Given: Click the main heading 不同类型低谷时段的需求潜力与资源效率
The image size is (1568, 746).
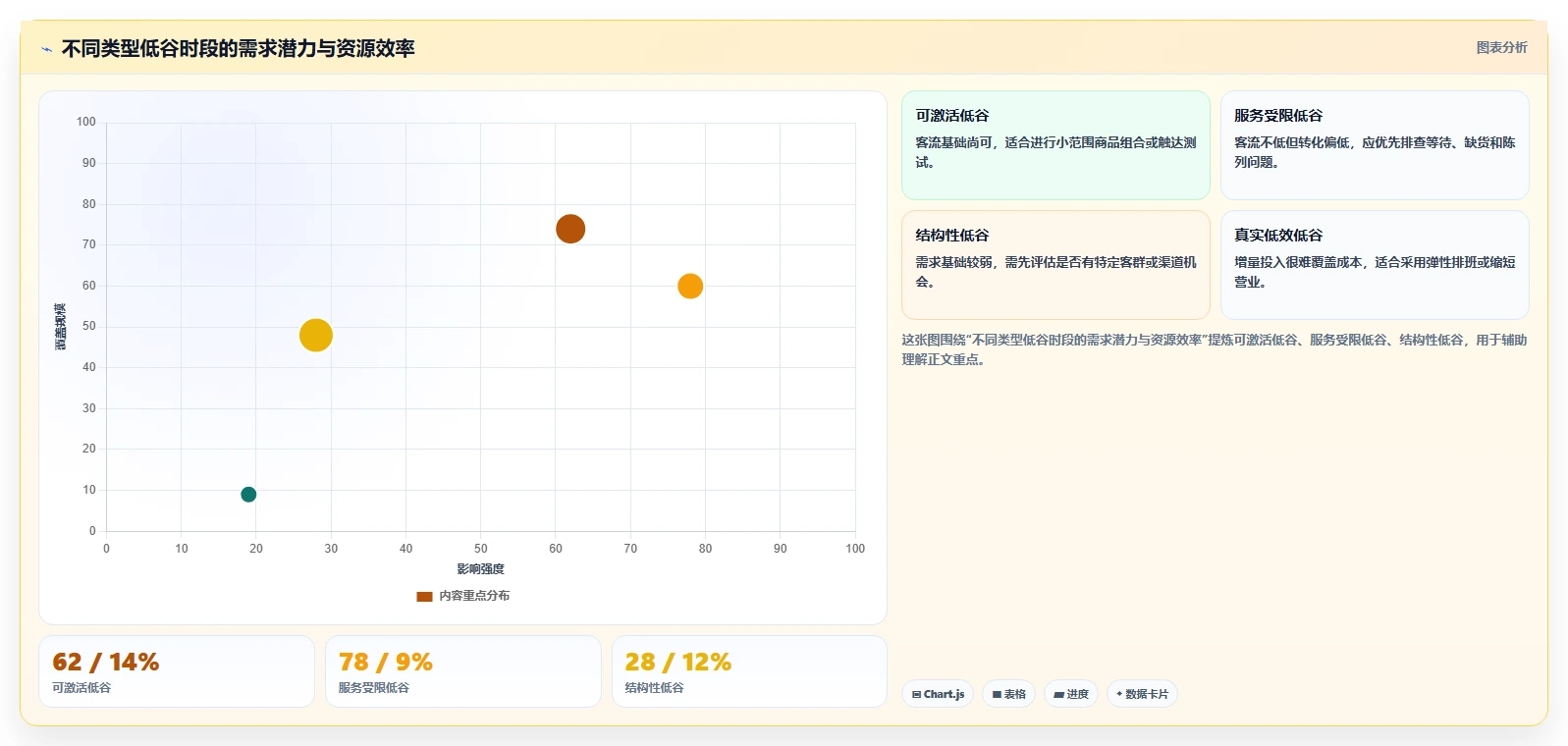Looking at the screenshot, I should (x=238, y=49).
